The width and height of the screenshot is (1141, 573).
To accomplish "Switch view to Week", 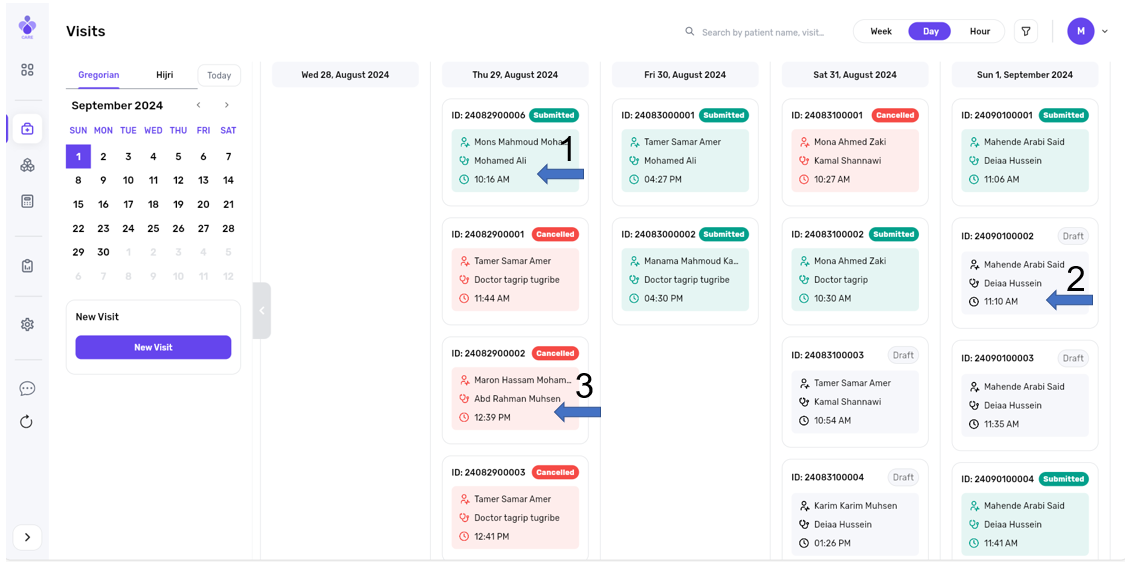I will (880, 32).
